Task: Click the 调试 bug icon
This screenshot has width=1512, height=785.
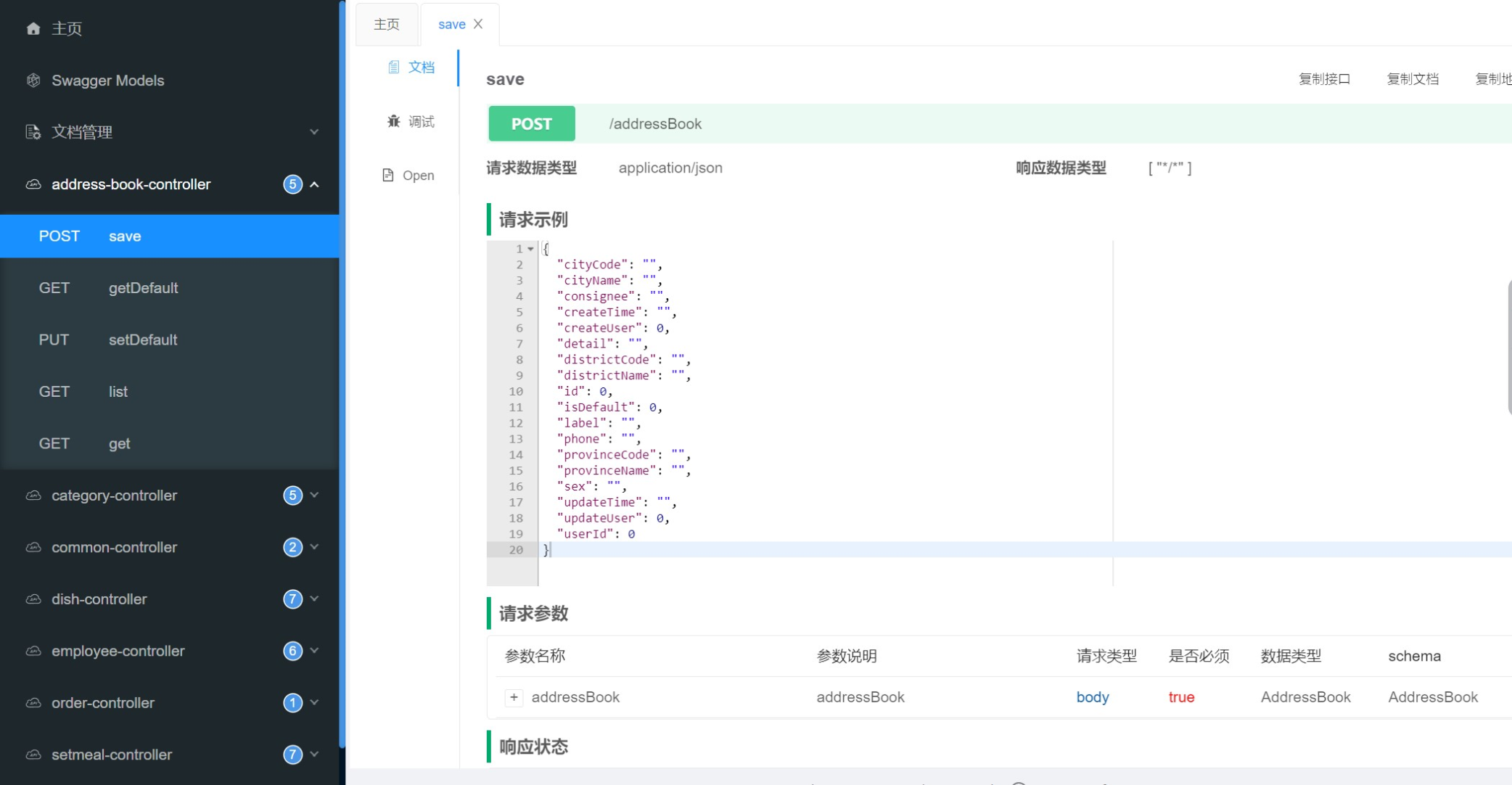Action: (x=393, y=121)
